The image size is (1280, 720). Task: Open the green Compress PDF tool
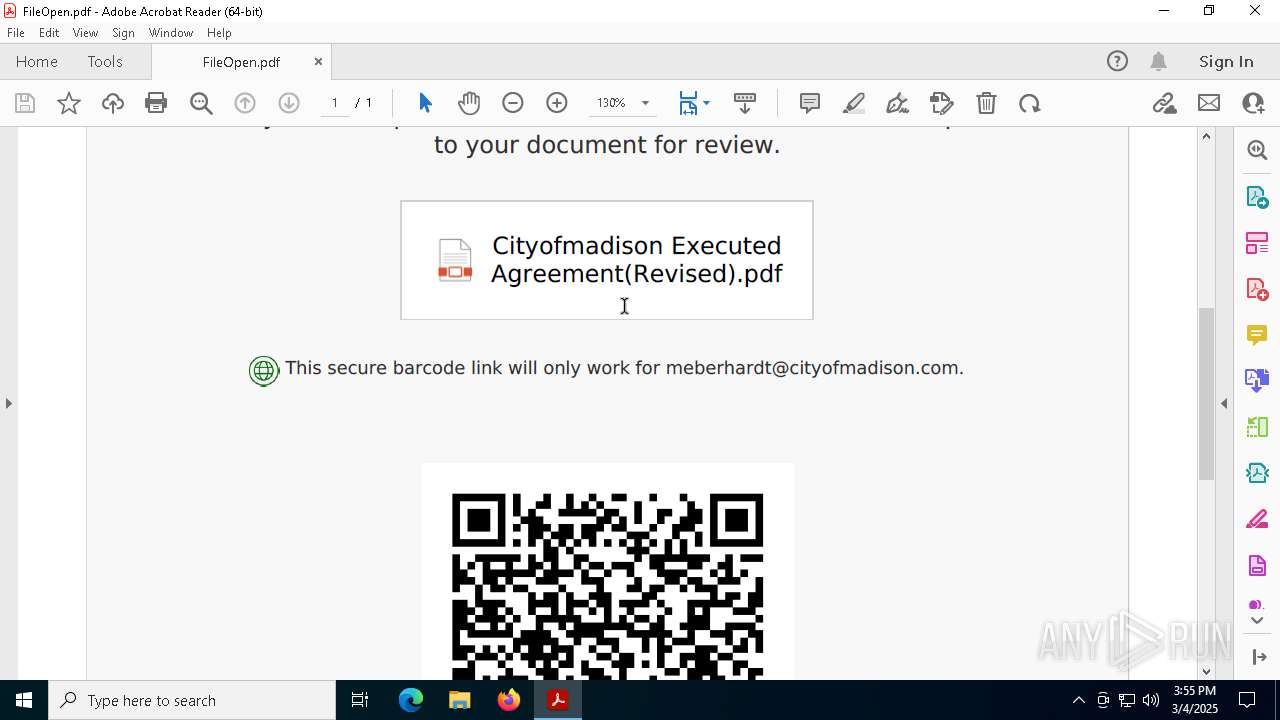1257,427
